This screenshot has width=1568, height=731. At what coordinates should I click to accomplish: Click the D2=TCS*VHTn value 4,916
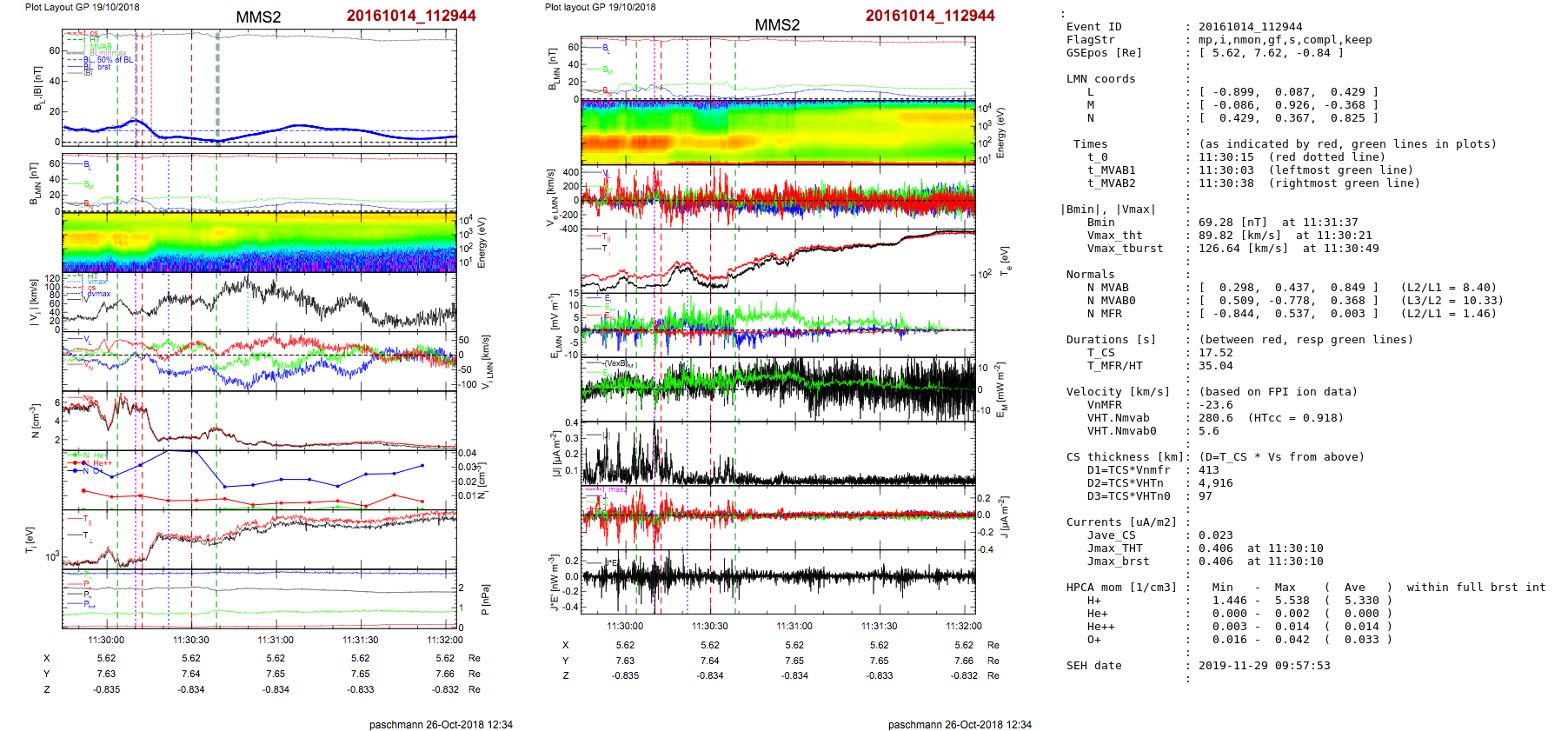click(1215, 483)
